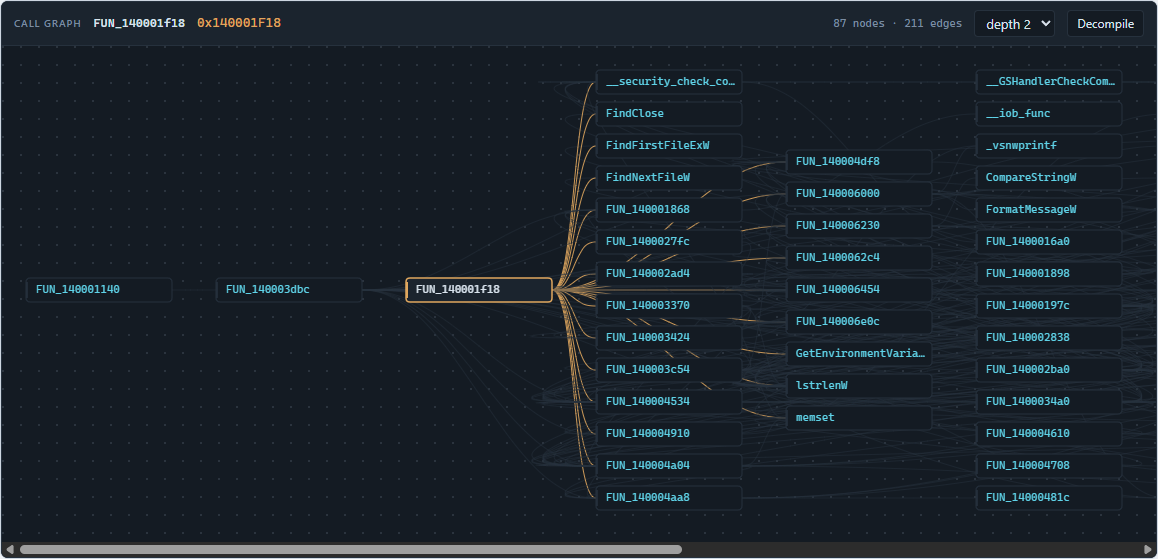Select the lstrlenW node
1158x559 pixels.
click(859, 385)
